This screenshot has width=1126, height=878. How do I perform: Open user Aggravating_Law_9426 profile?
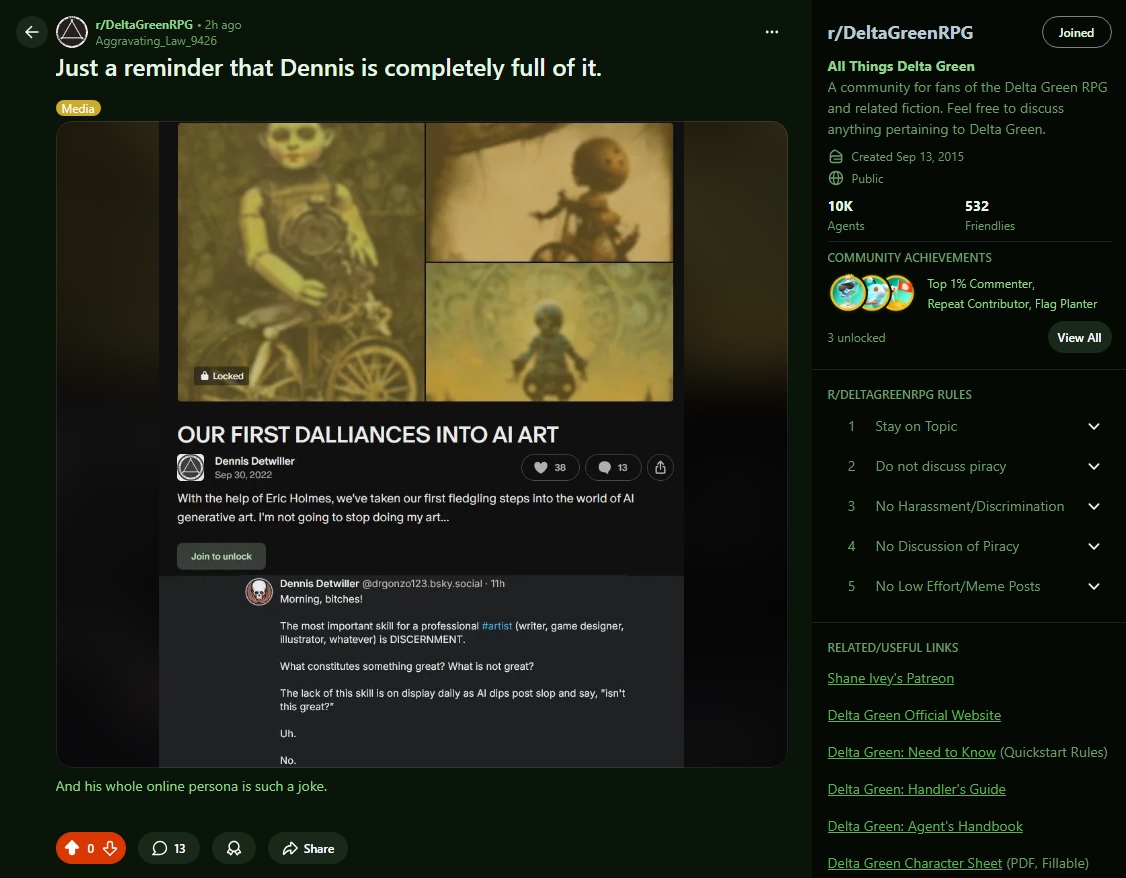point(156,41)
